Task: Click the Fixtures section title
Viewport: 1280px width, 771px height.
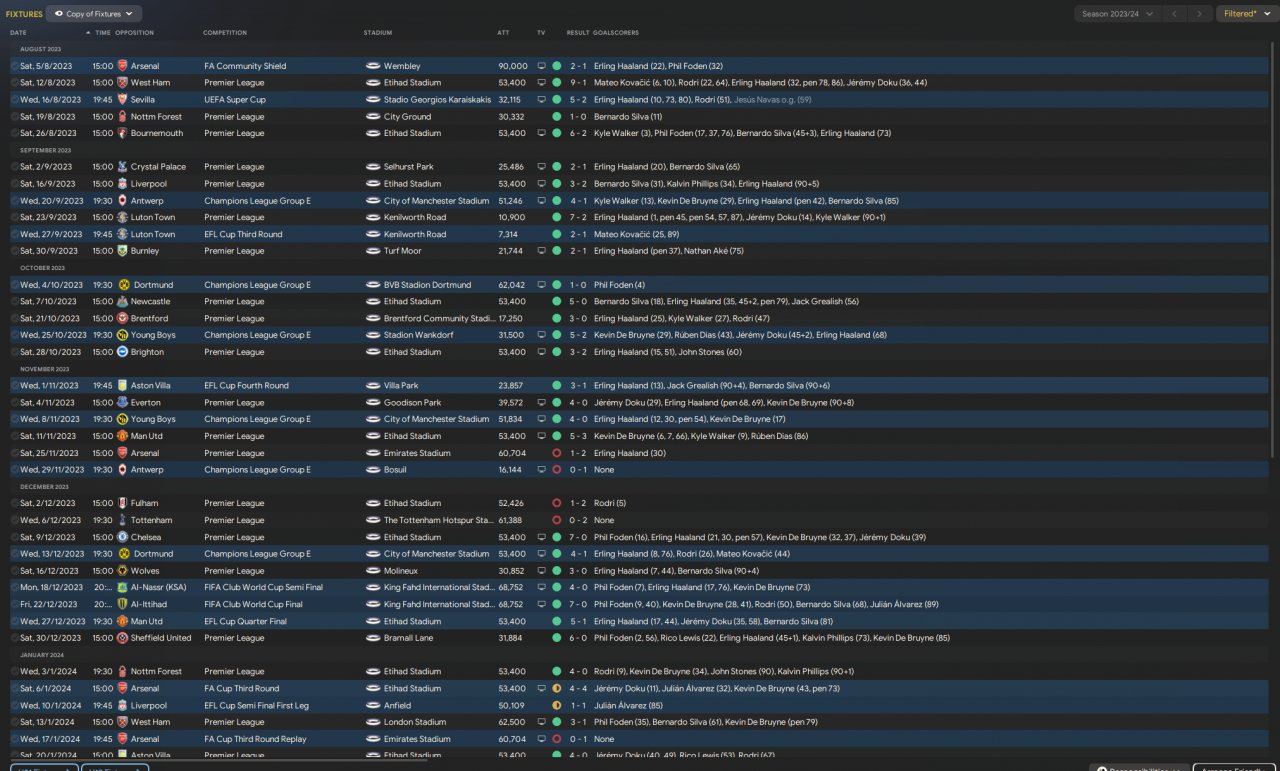Action: point(24,14)
